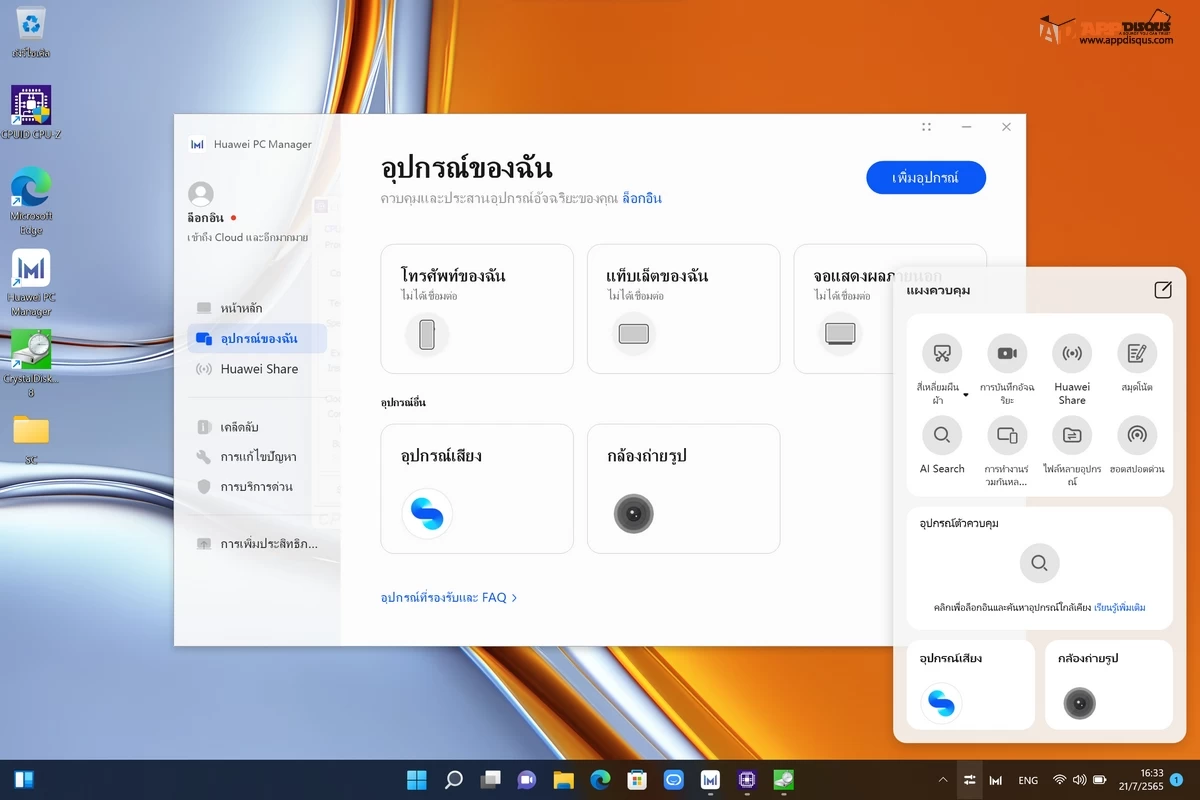Open the screenshot (สี่เหลี่ยมผืนผ้า) tool in control panel
Viewport: 1200px width, 800px height.
pyautogui.click(x=942, y=353)
